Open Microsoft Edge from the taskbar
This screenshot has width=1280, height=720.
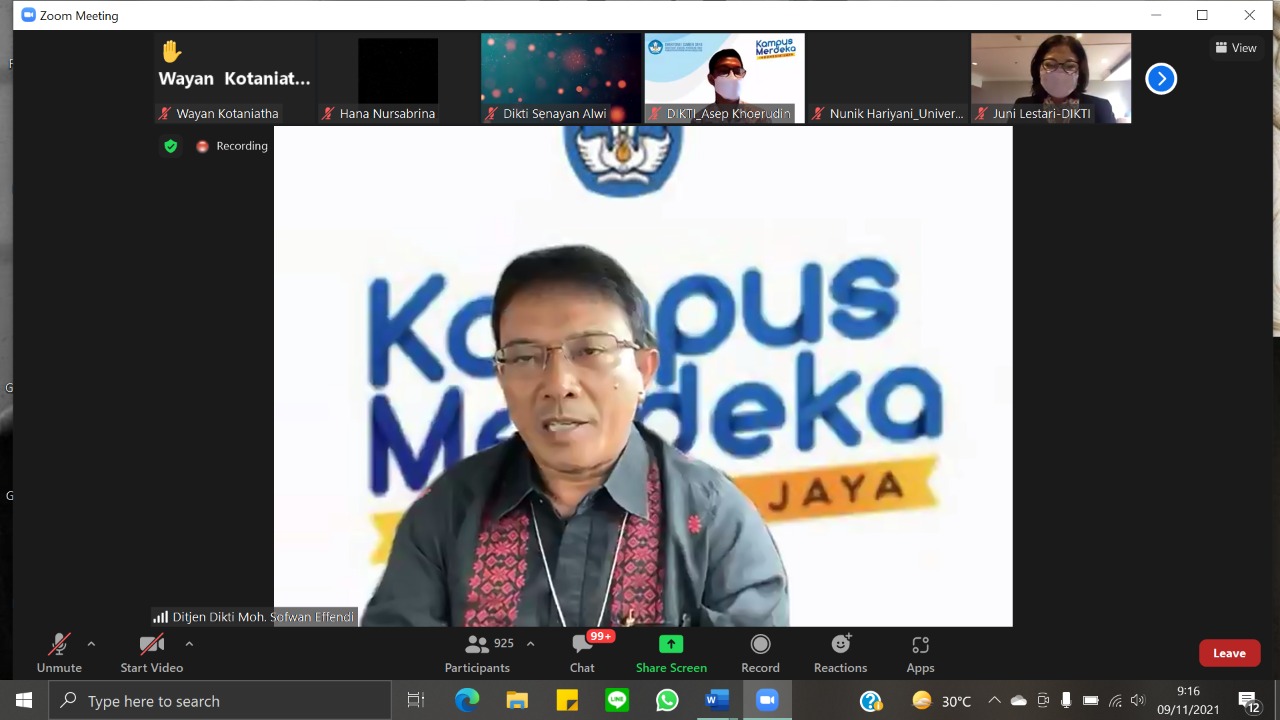click(467, 701)
